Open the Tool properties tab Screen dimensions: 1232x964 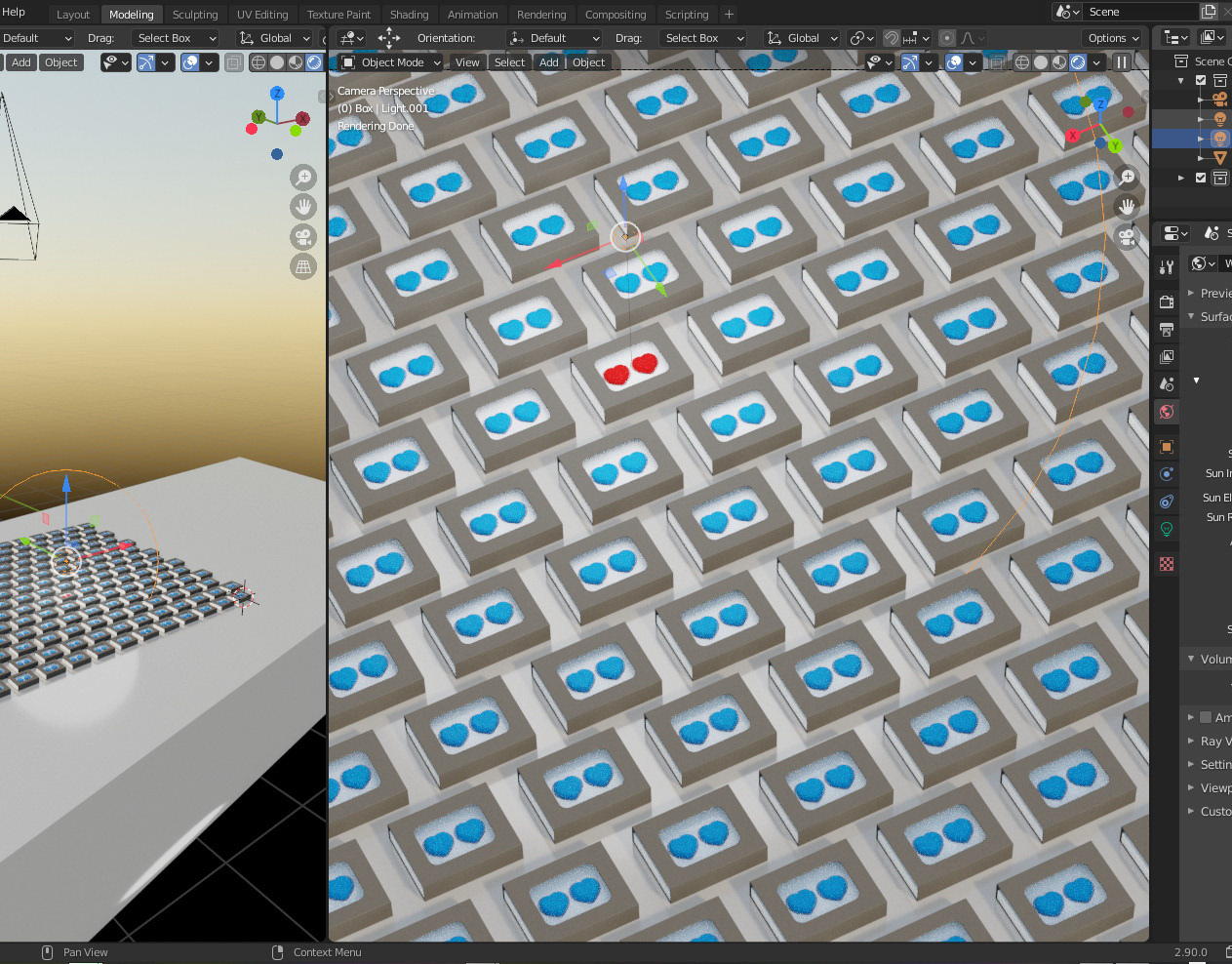click(1166, 266)
